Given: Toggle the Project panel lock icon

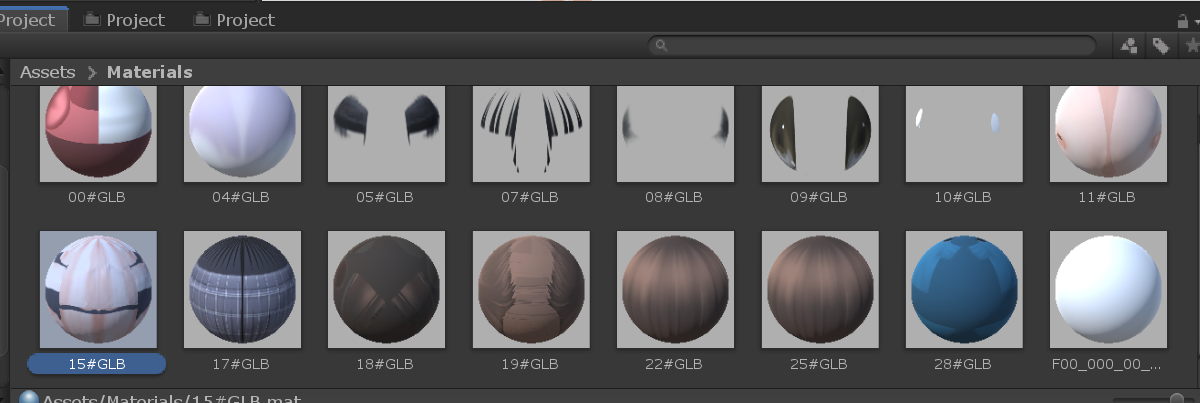Looking at the screenshot, I should [x=1185, y=19].
